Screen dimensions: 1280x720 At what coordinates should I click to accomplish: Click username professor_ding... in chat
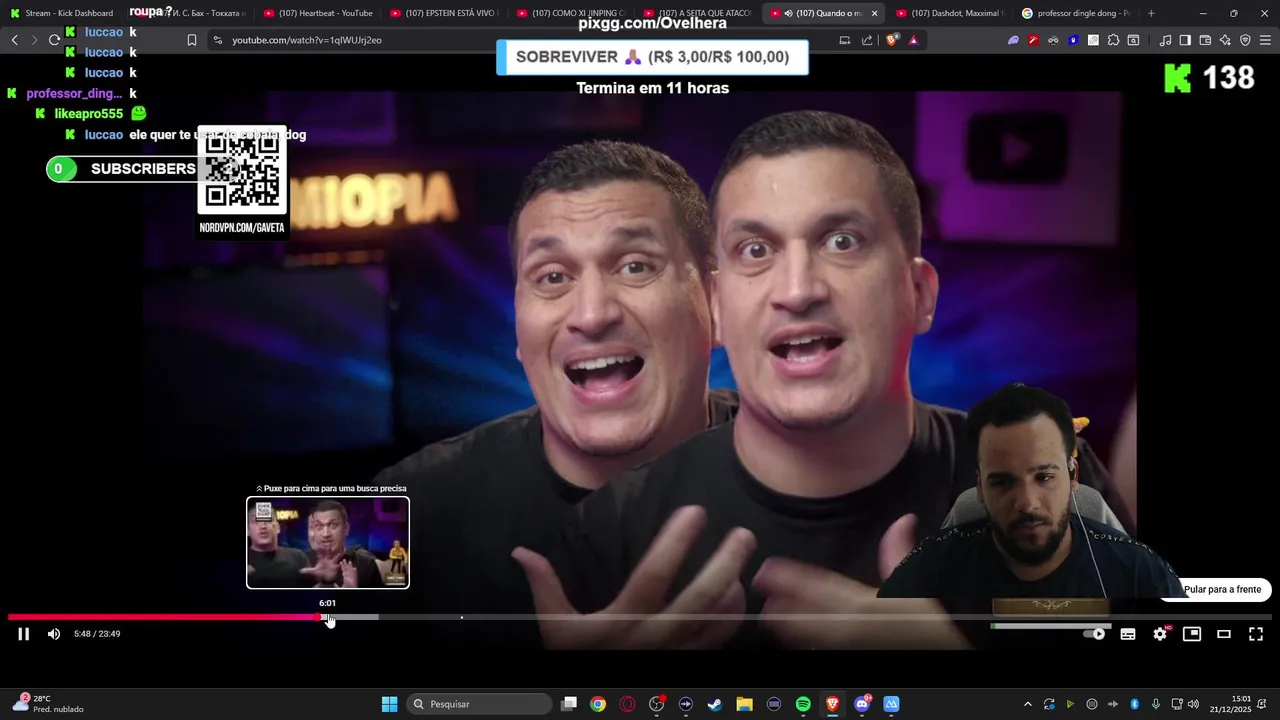pos(74,93)
